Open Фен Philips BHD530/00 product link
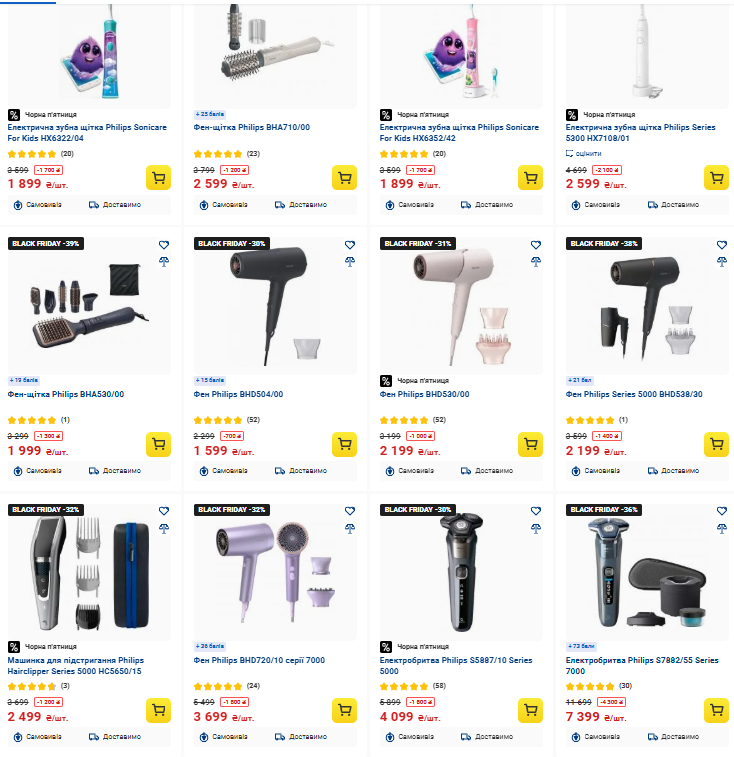This screenshot has width=734, height=757. [424, 394]
